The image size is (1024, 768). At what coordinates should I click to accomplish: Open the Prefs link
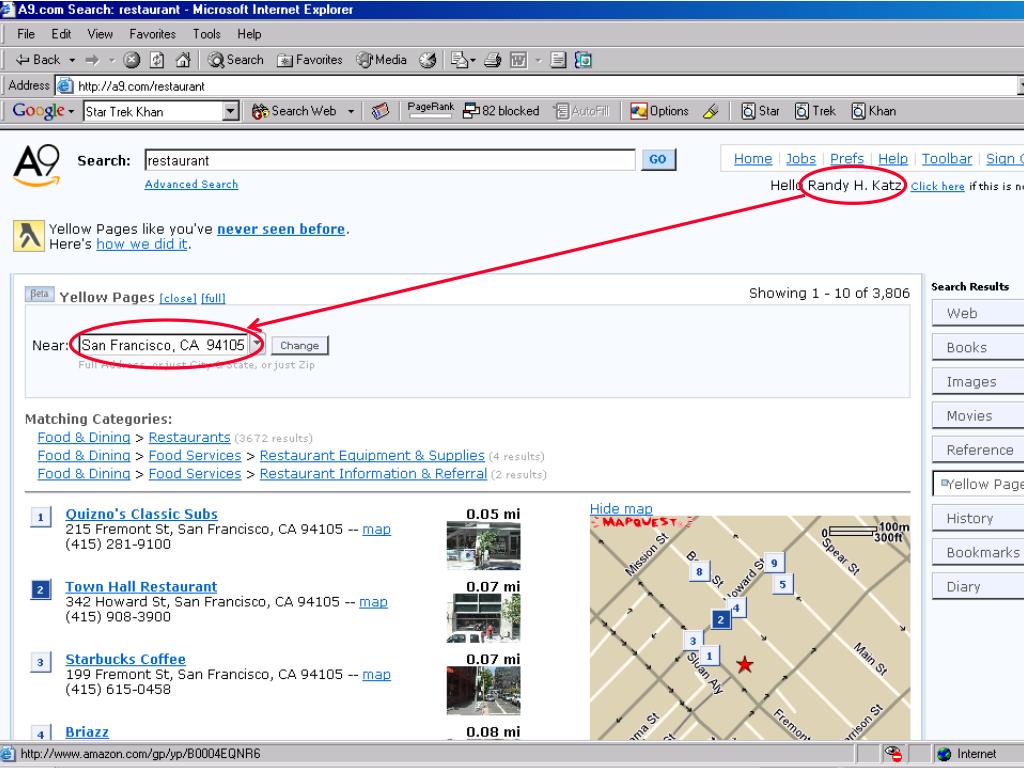847,159
